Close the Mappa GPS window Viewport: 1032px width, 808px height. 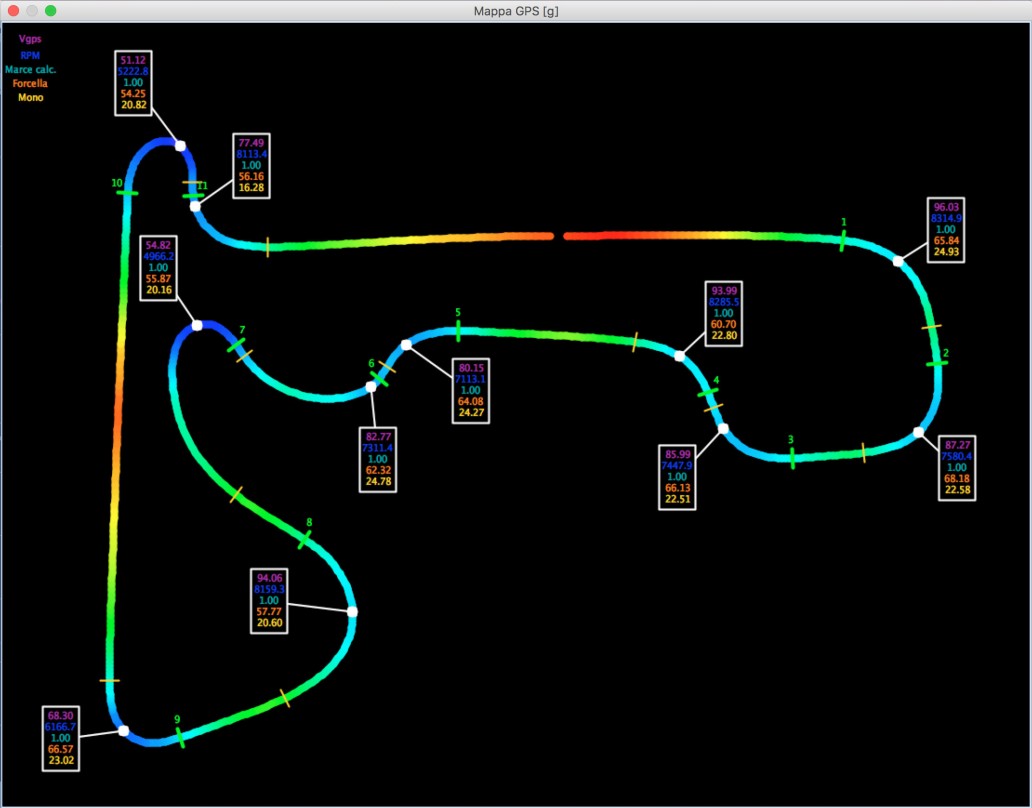[14, 10]
